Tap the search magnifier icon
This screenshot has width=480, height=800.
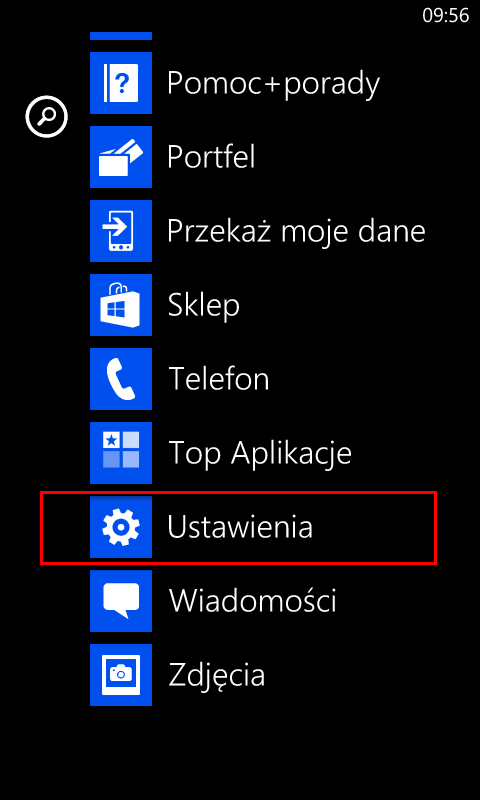tap(46, 118)
